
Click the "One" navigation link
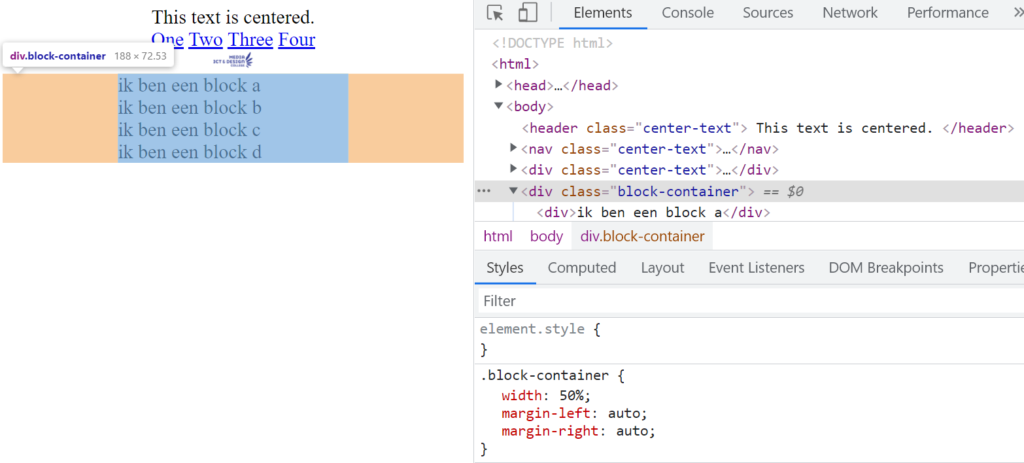167,40
